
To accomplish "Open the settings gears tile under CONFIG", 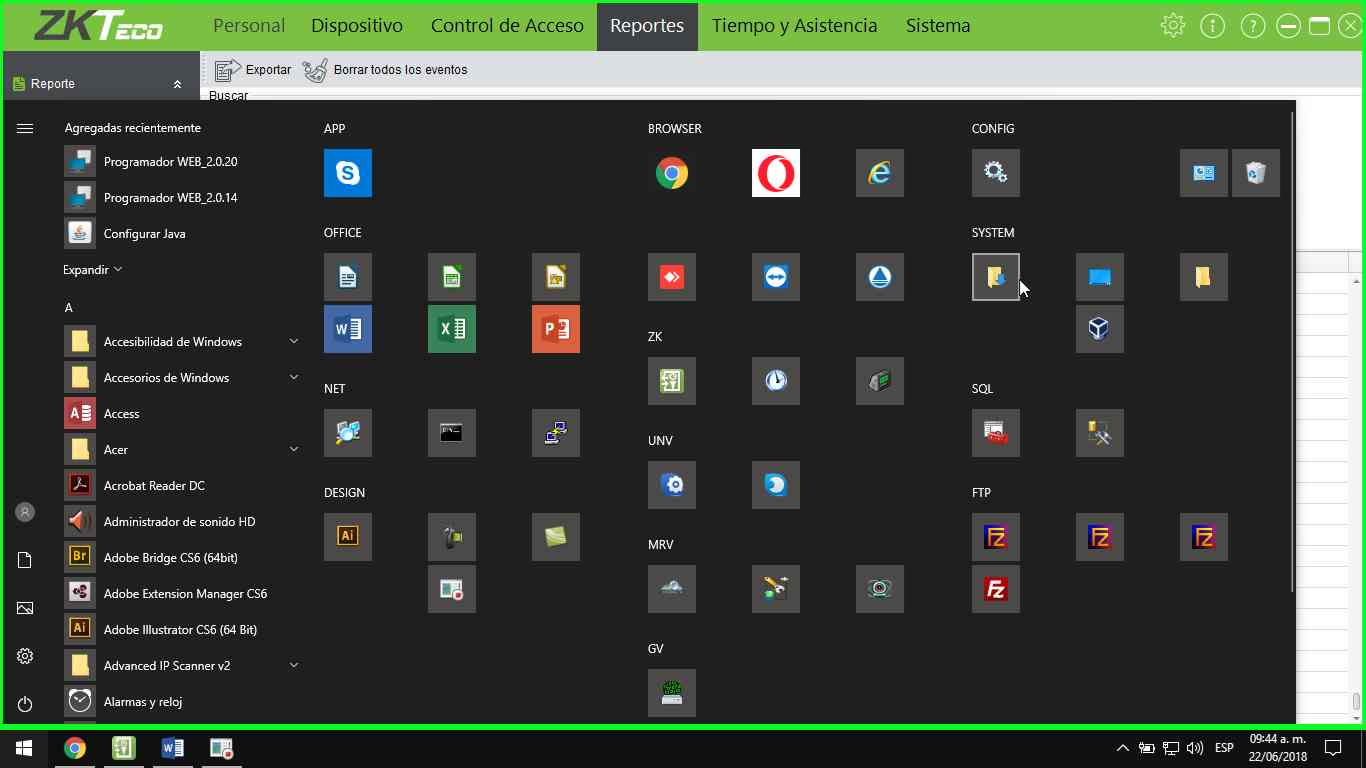I will [996, 173].
